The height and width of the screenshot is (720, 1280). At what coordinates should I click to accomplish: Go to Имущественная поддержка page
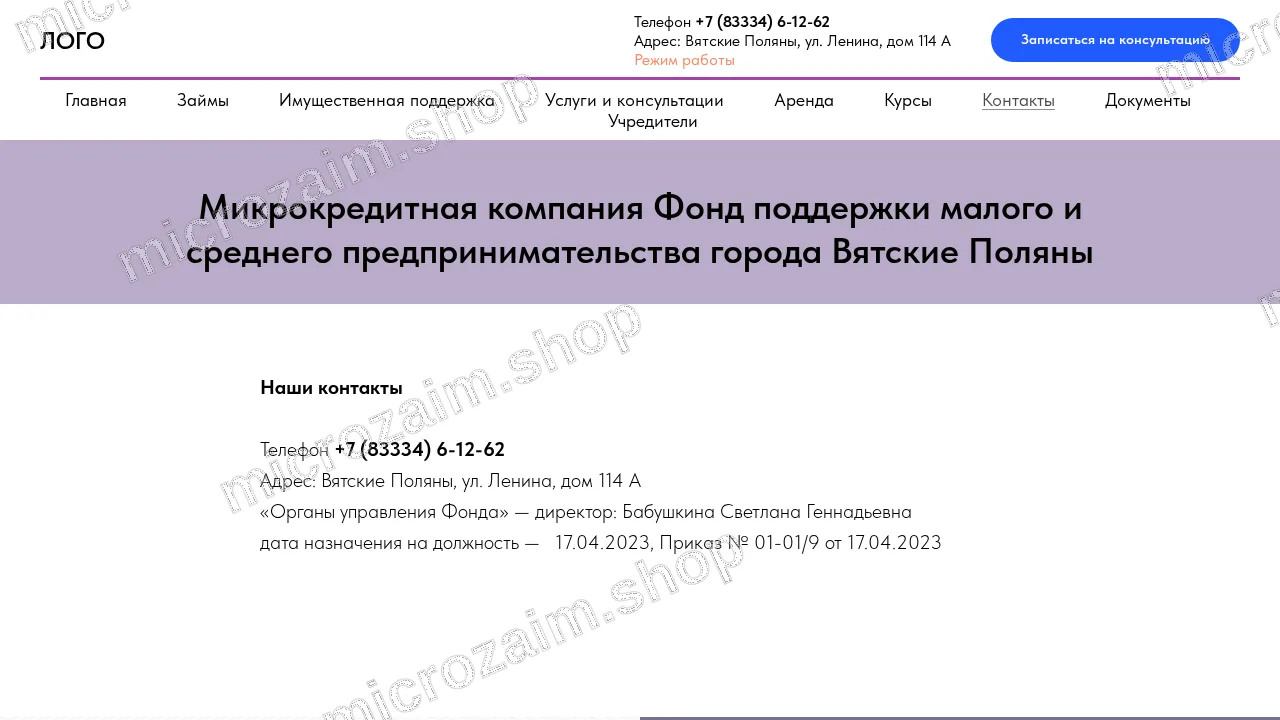tap(387, 100)
